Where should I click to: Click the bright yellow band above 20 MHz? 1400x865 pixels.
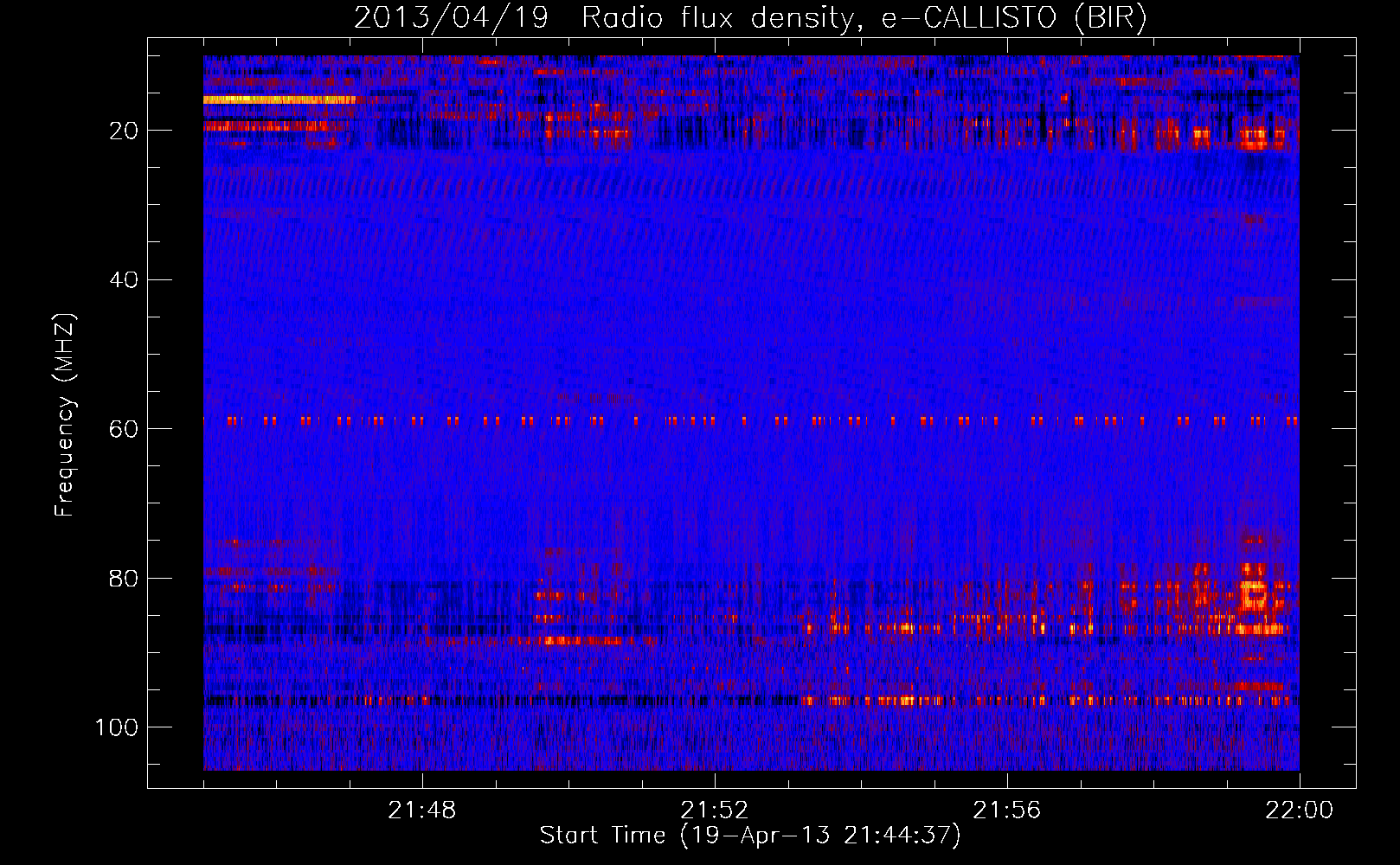[279, 99]
